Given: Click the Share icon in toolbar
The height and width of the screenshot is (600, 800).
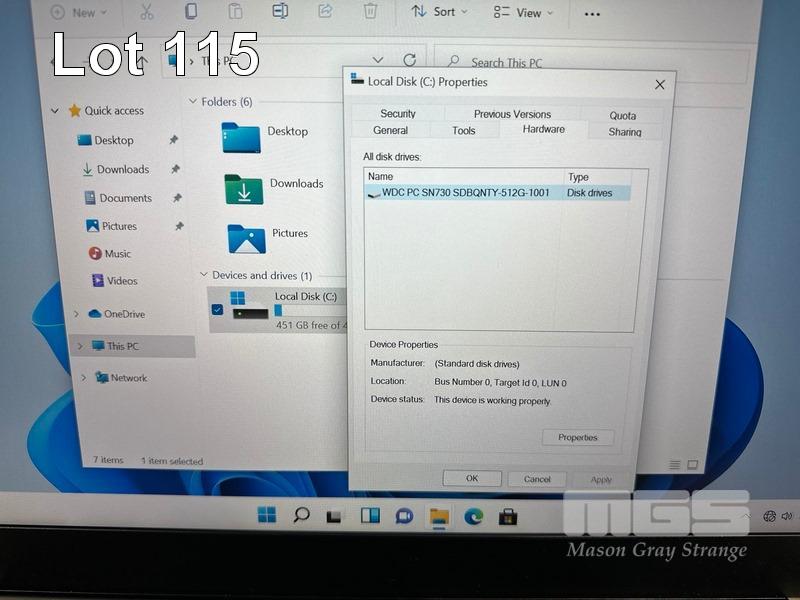Looking at the screenshot, I should 325,12.
